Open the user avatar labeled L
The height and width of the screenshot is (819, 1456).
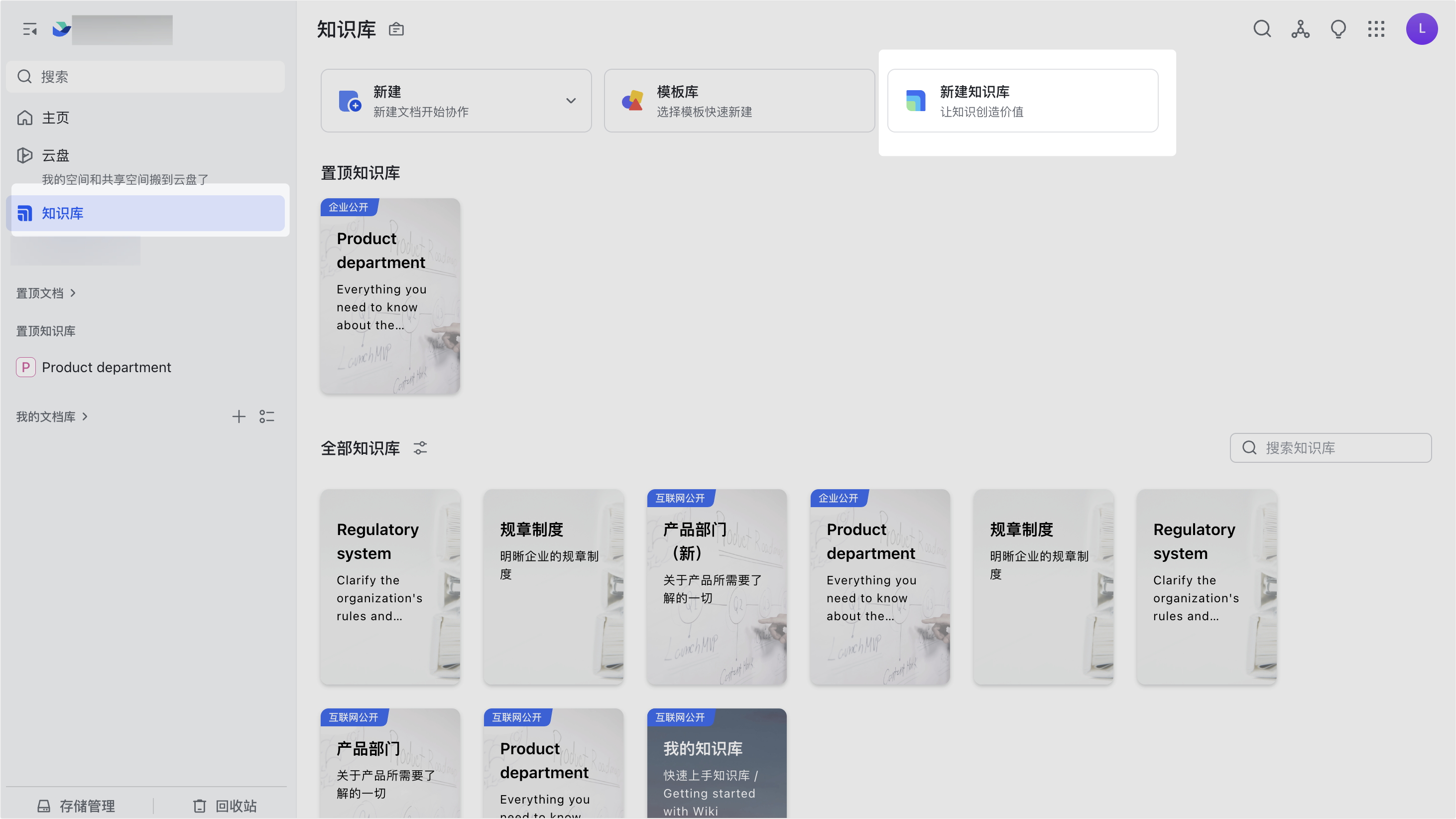(x=1422, y=29)
